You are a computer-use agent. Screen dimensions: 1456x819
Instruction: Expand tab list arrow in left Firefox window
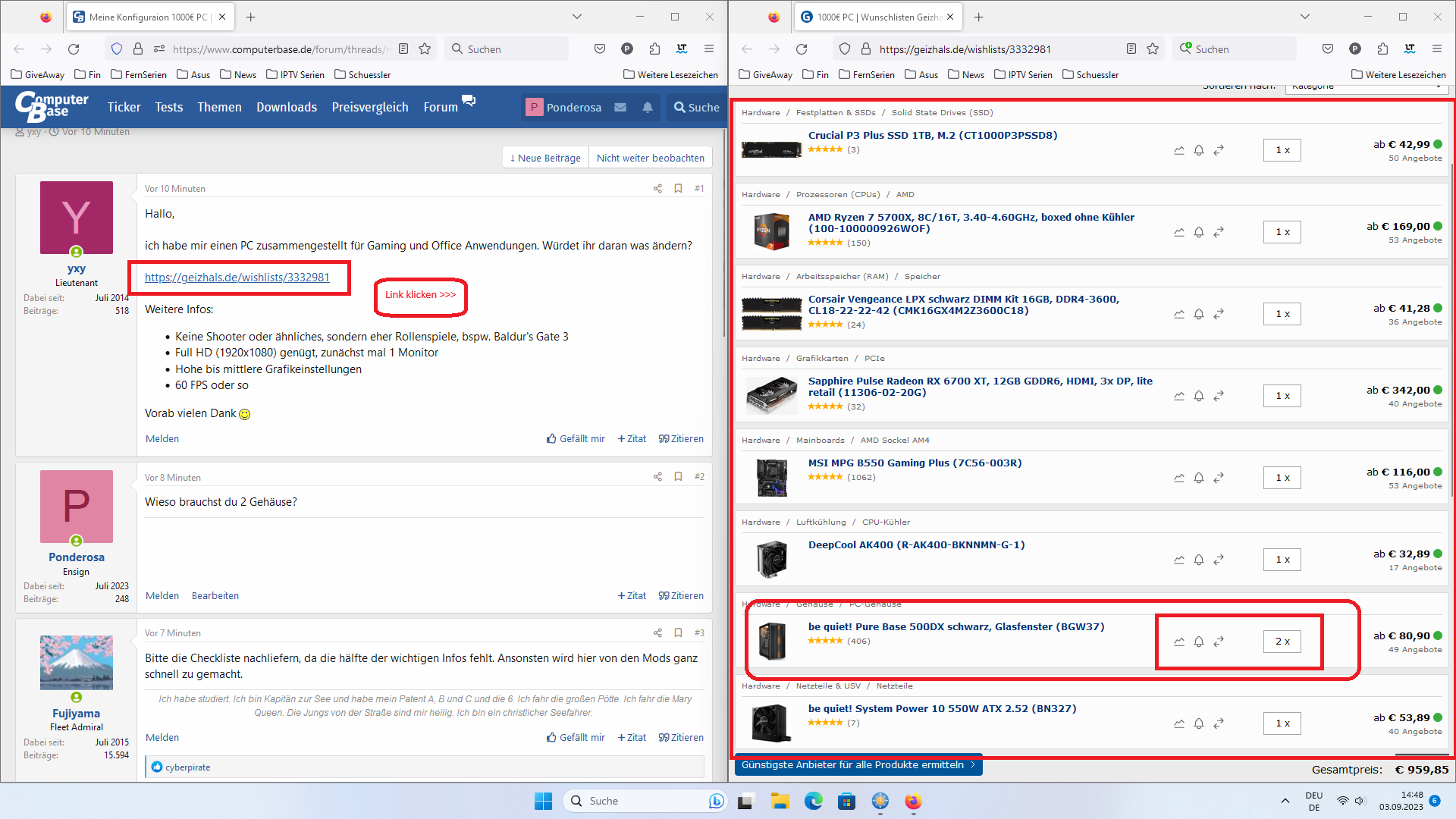click(576, 17)
